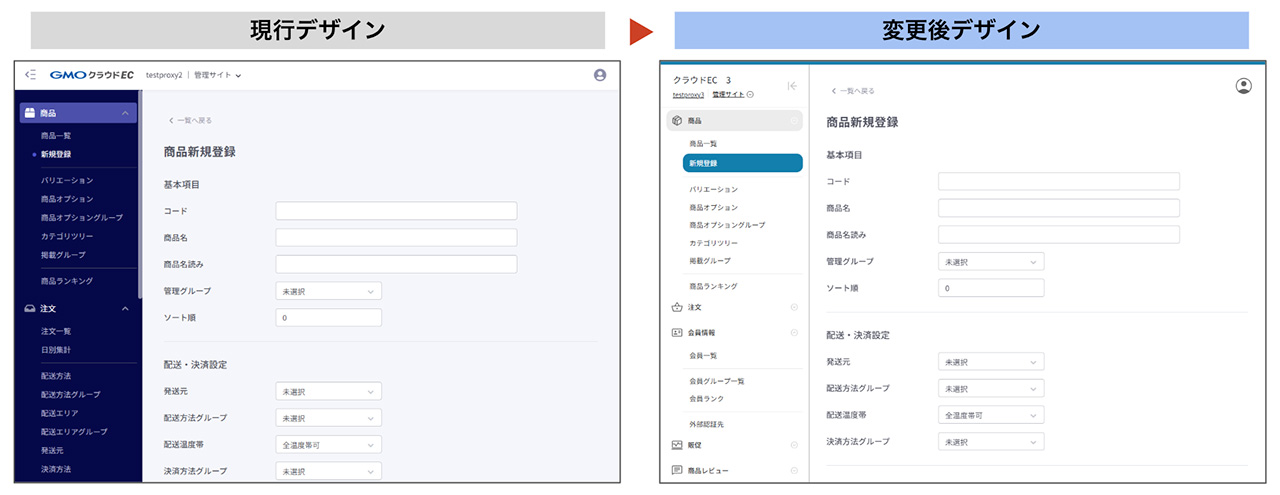This screenshot has height=495, width=1280.
Task: Open the 管理サイト dropdown in current design header
Action: (x=218, y=75)
